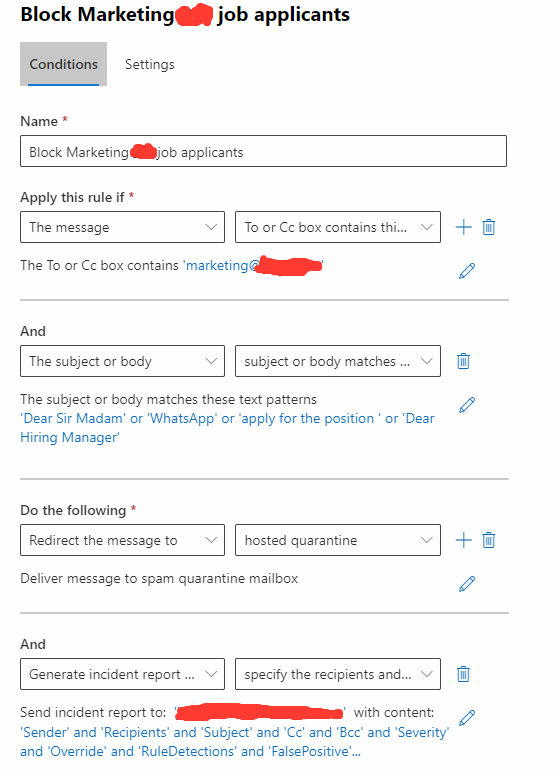Viewport: 559px width, 769px height.
Task: Edit the To or Cc box address with pencil
Action: pyautogui.click(x=467, y=271)
